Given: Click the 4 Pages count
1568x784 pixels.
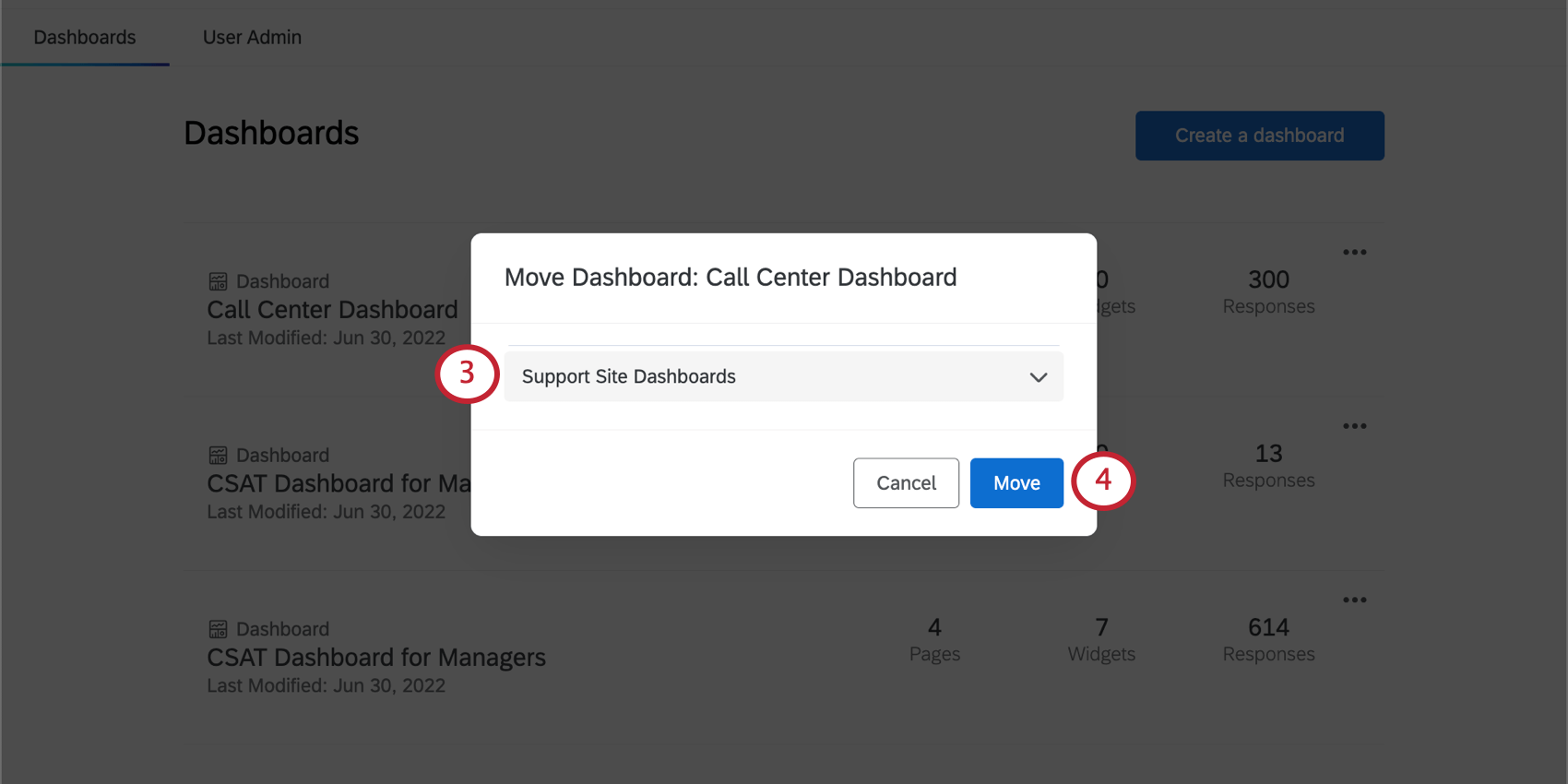Looking at the screenshot, I should coord(934,628).
